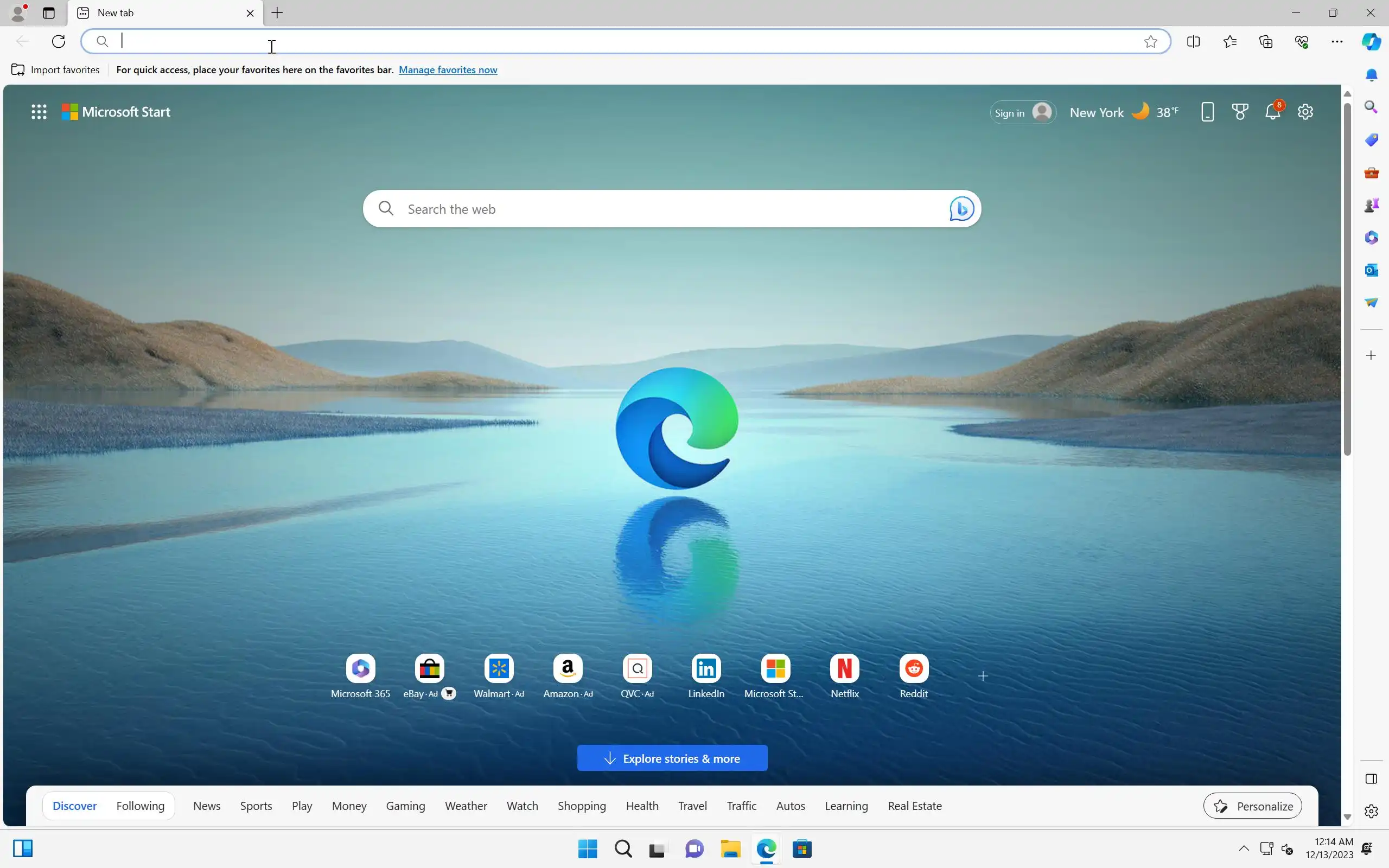Image resolution: width=1389 pixels, height=868 pixels.
Task: Select the Sports feed tab
Action: 256,806
